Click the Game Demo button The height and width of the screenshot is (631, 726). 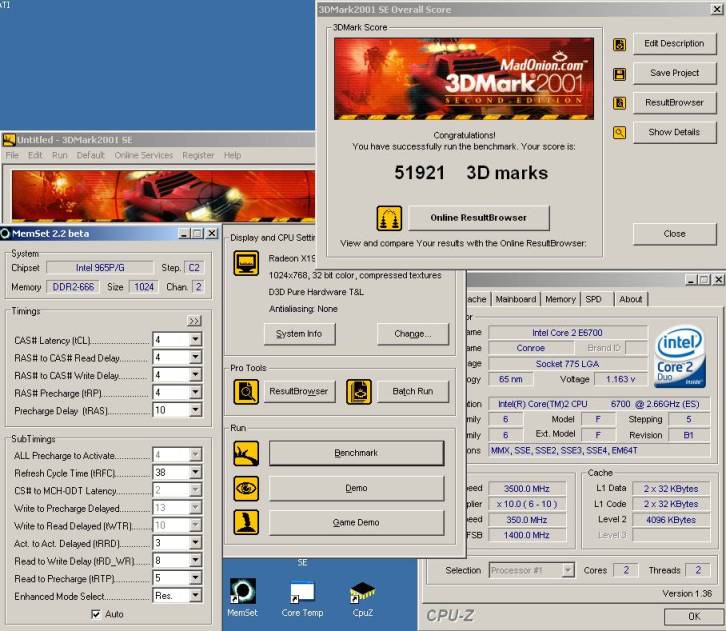tap(356, 523)
